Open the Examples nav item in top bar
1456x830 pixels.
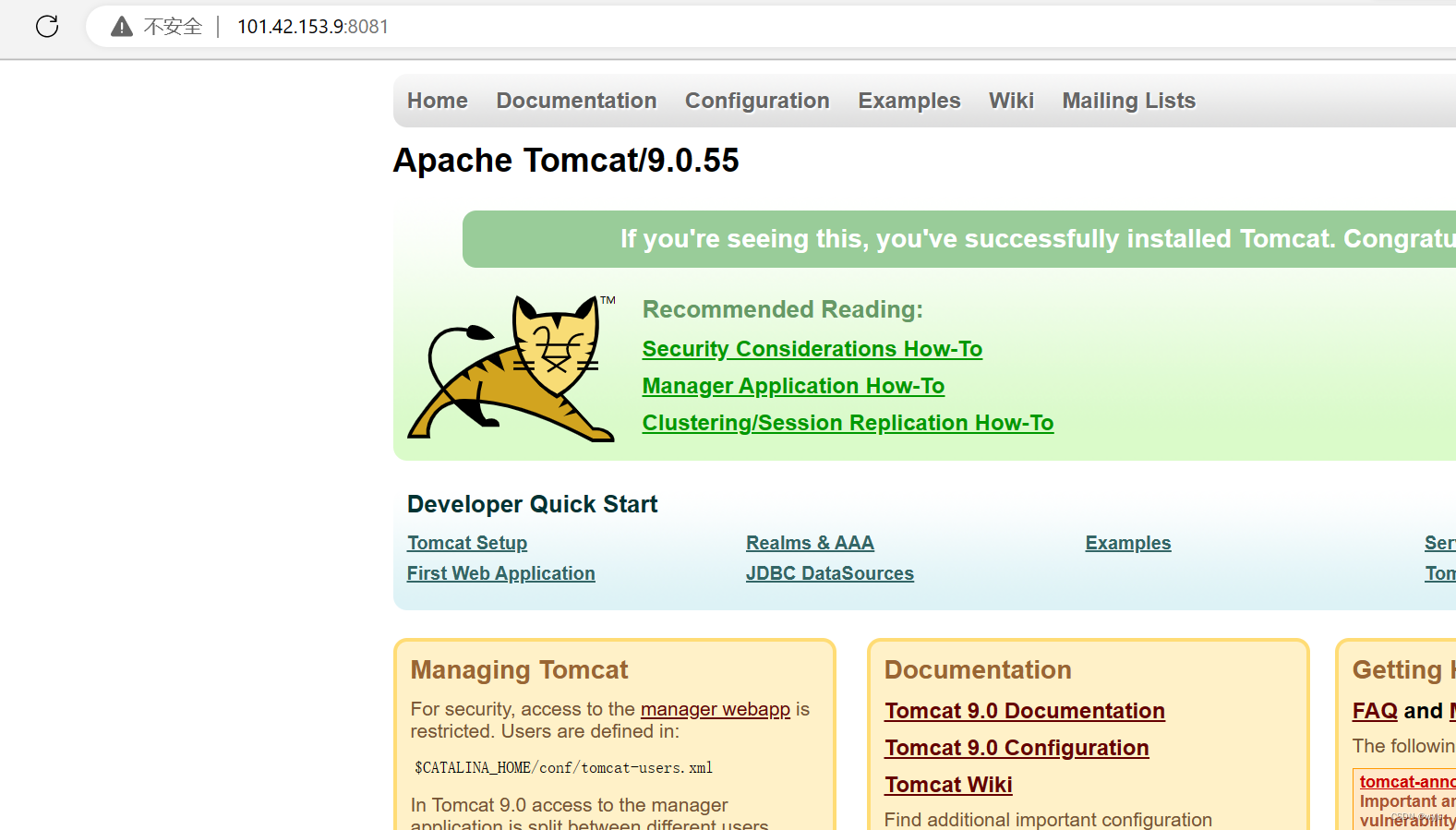pos(909,101)
